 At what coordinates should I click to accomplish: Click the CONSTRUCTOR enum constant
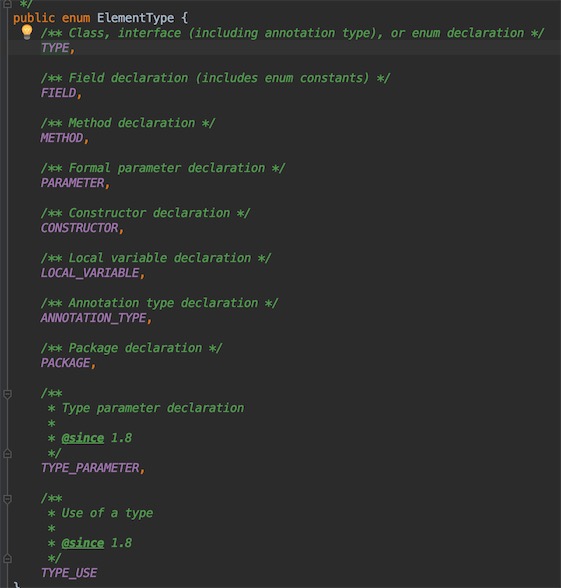(x=80, y=228)
